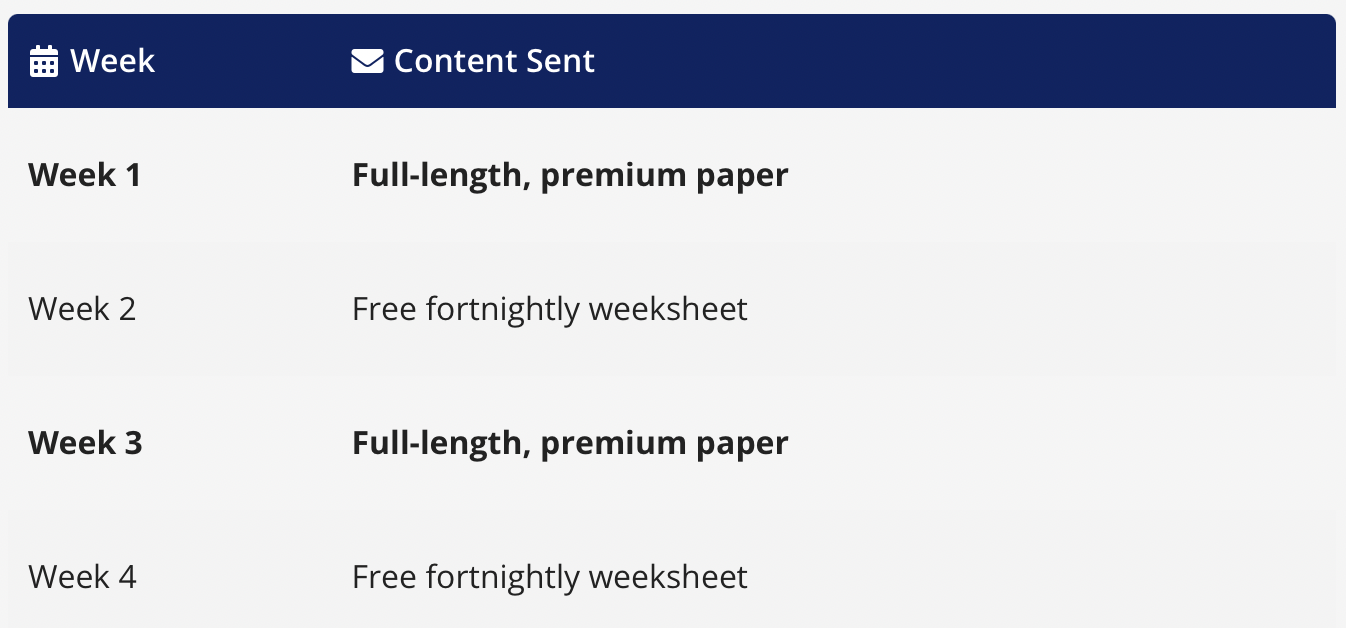Click the calendar icon beside Week header
The image size is (1346, 628).
click(x=44, y=62)
